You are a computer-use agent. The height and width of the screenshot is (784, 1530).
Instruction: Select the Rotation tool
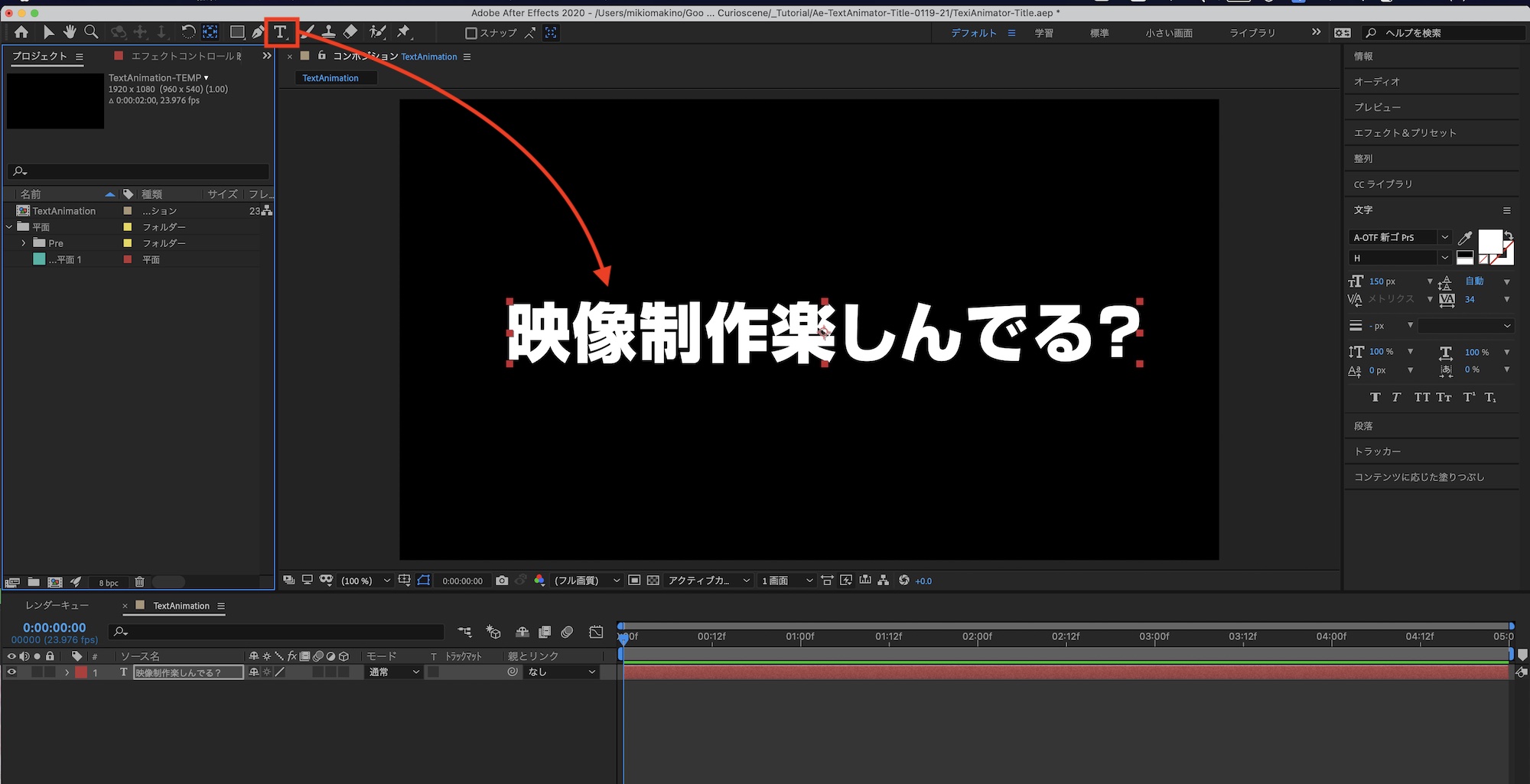point(187,32)
